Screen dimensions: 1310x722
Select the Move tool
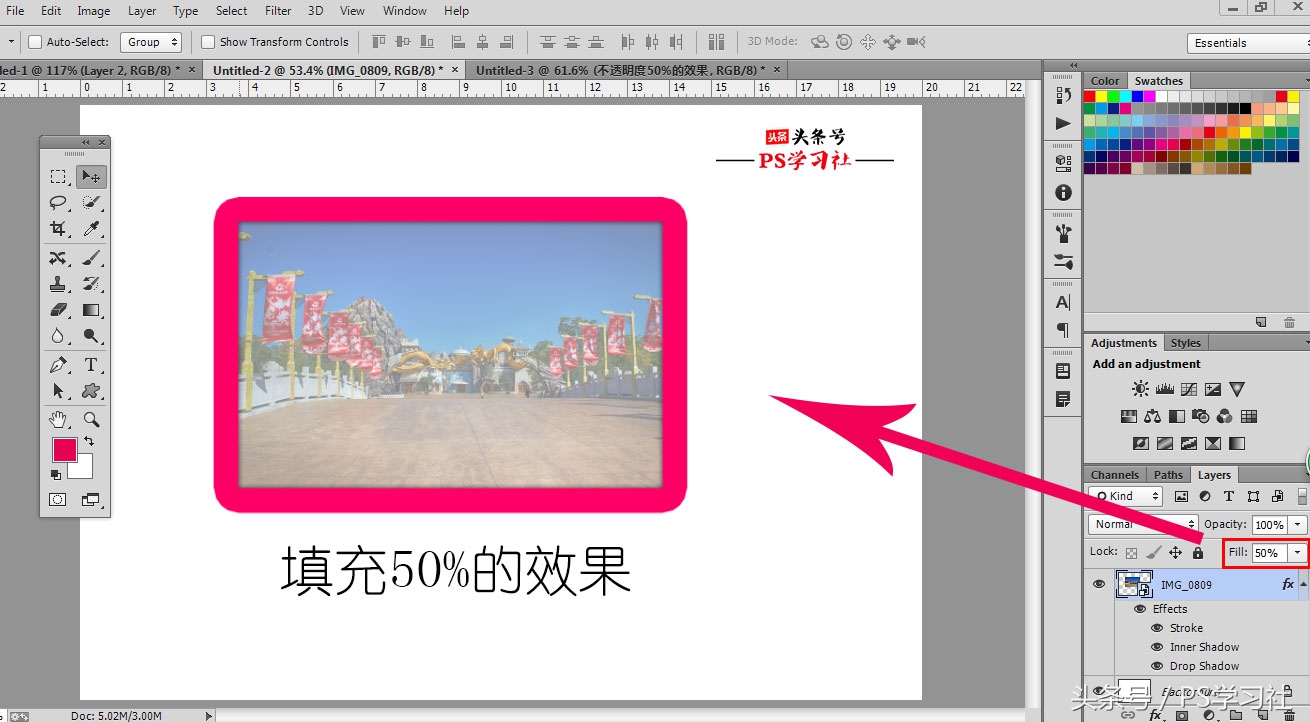91,176
